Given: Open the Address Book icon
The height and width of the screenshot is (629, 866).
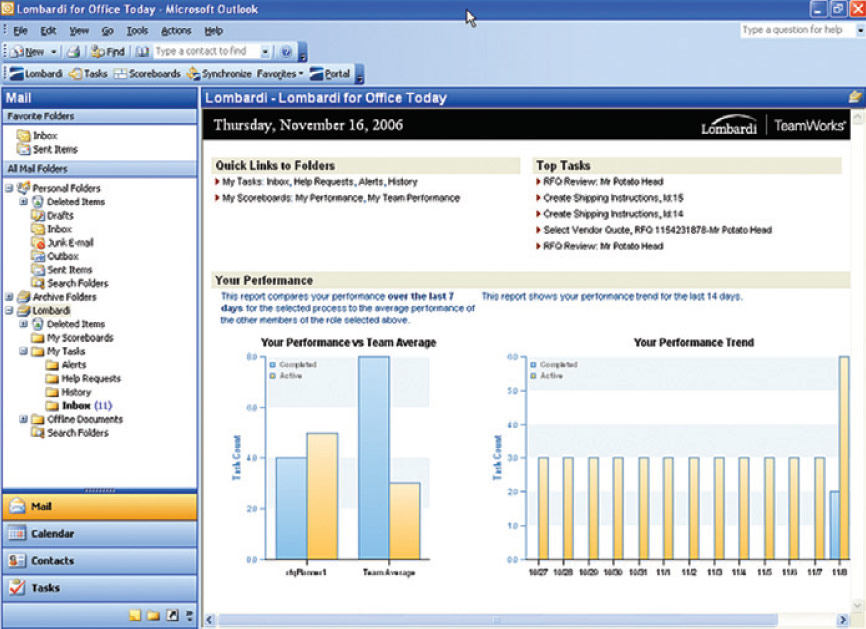Looking at the screenshot, I should (x=143, y=51).
